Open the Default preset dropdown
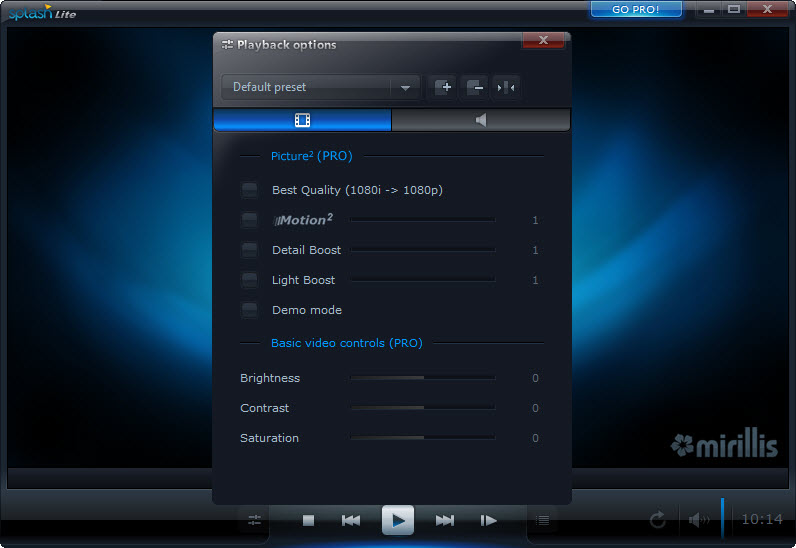 pyautogui.click(x=320, y=87)
